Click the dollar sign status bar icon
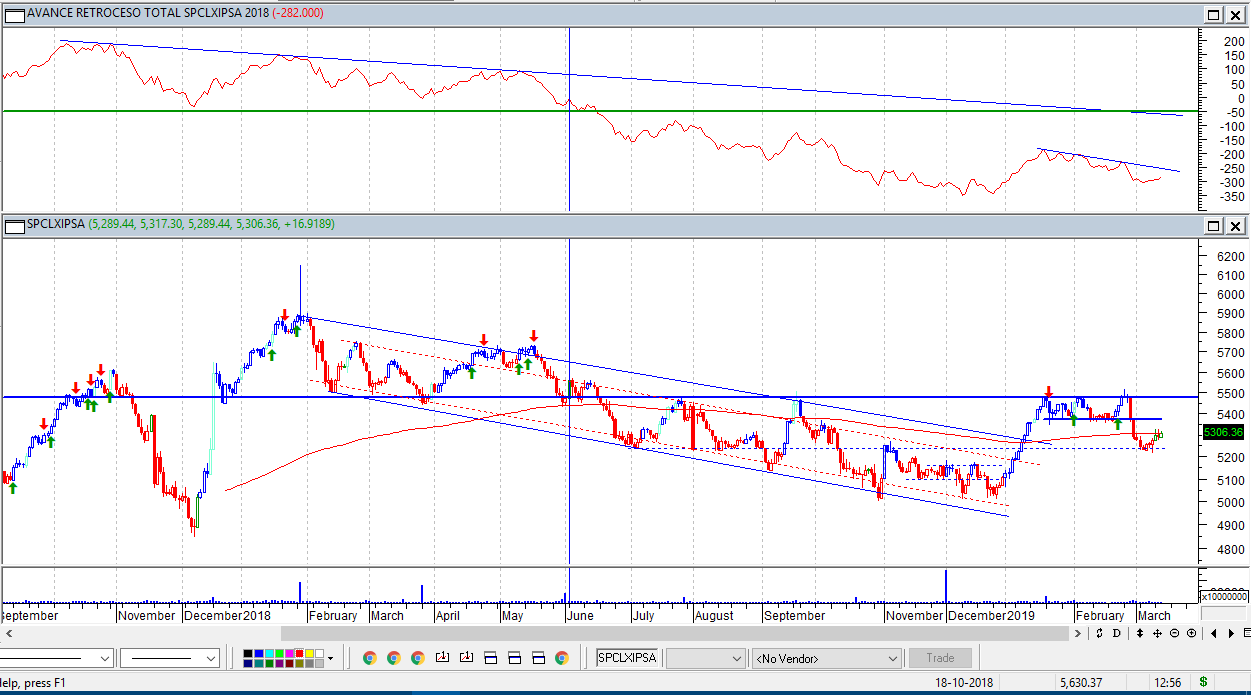 [x=1203, y=683]
